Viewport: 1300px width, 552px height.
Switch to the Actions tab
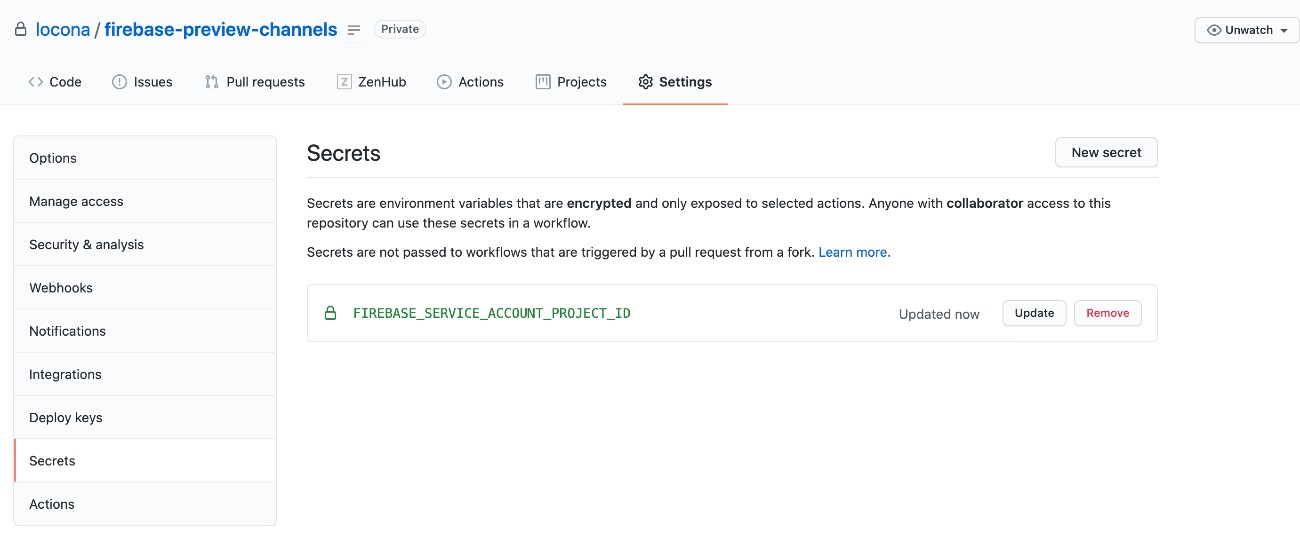coord(470,82)
